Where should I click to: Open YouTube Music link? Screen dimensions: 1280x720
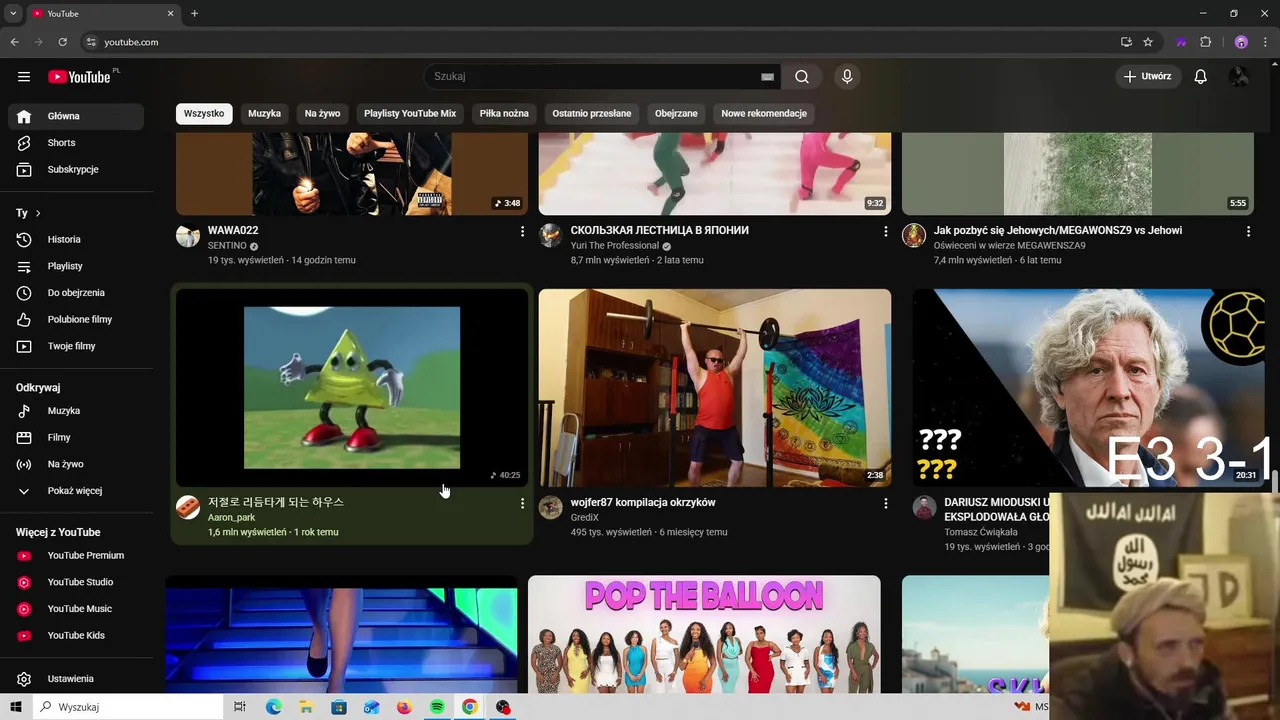[x=76, y=609]
